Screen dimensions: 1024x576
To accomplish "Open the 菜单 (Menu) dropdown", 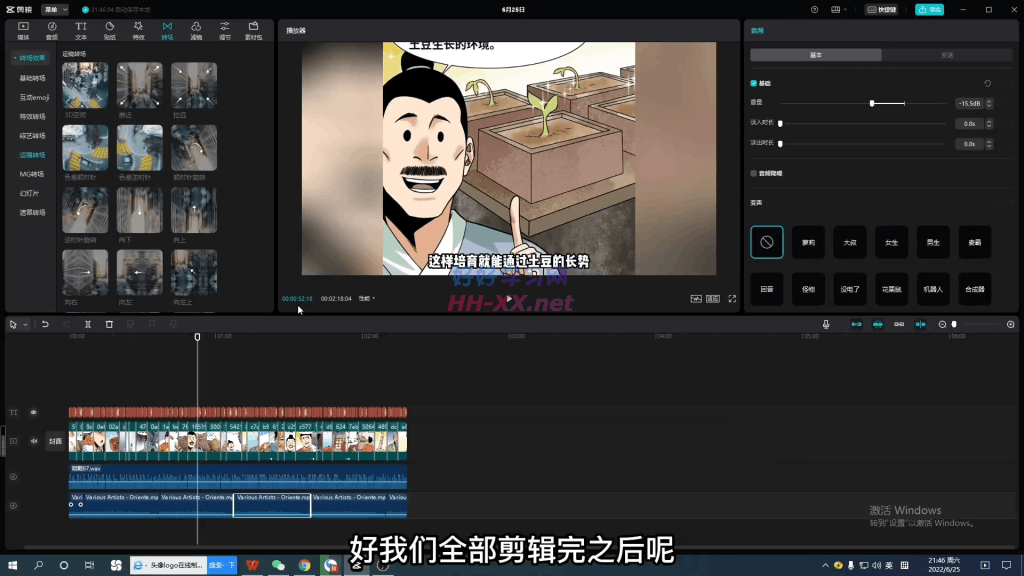I will pyautogui.click(x=55, y=10).
